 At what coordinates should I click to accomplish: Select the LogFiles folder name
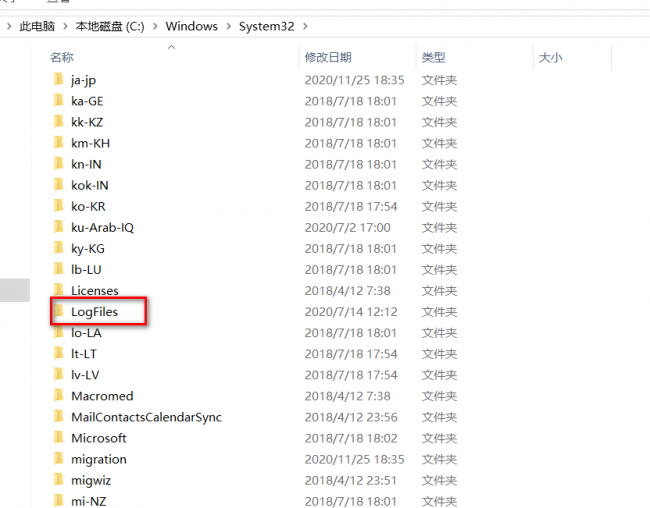(x=95, y=312)
